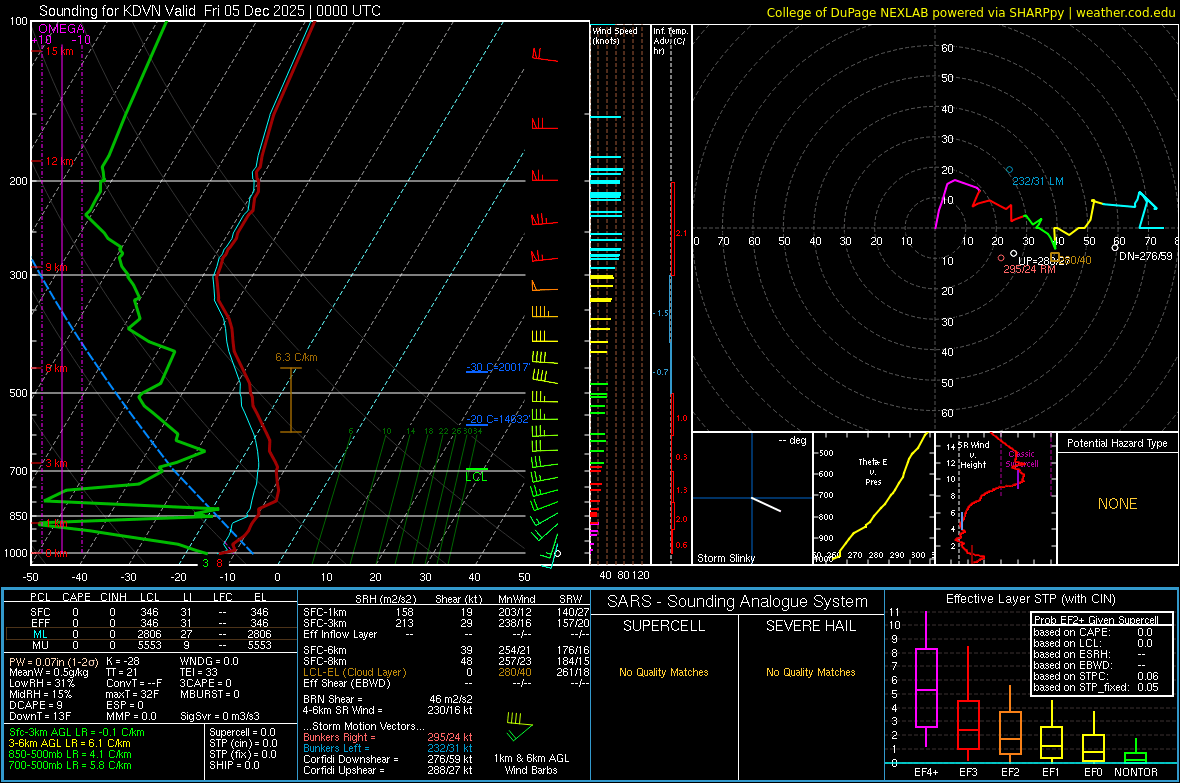Click the SigSvr = 0 m3/s3 value
The image size is (1180, 783).
[220, 717]
